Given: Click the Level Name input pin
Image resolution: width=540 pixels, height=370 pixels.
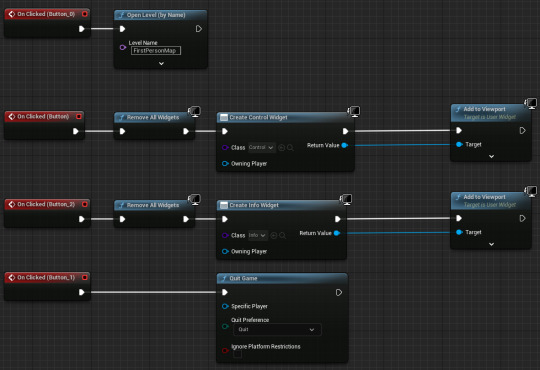Looking at the screenshot, I should (123, 47).
